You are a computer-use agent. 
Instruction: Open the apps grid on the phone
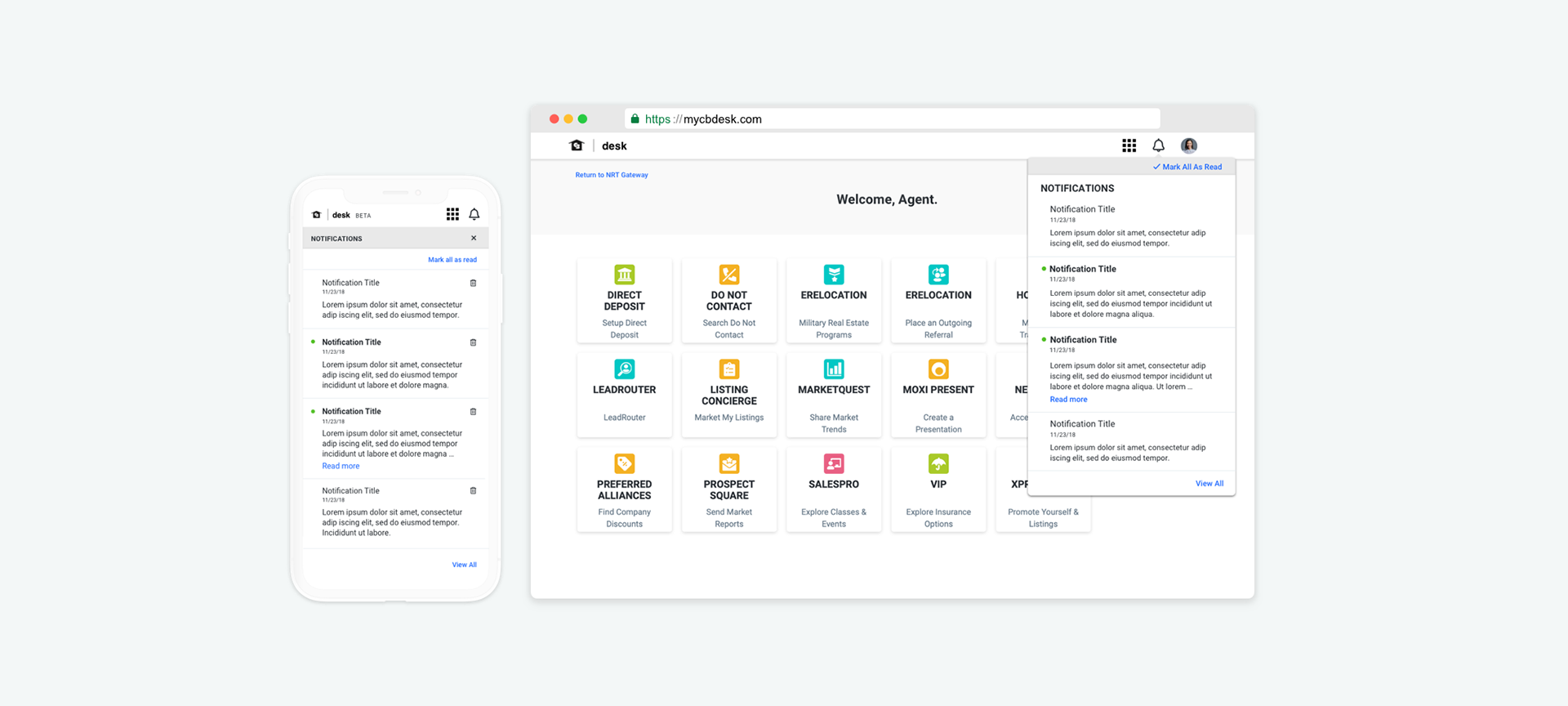pyautogui.click(x=452, y=214)
